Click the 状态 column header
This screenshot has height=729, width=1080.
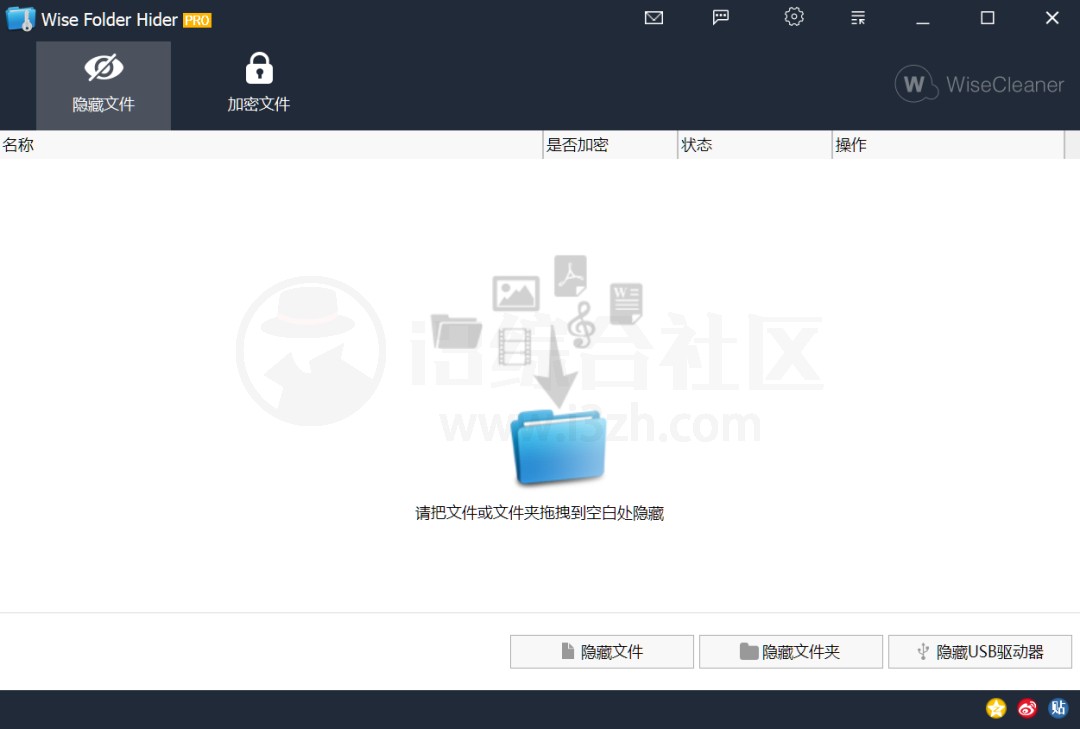click(696, 144)
